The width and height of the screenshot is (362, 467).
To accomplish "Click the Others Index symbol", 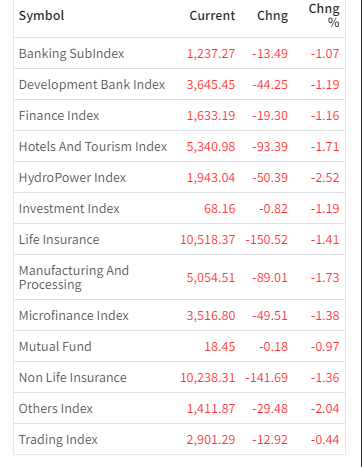I will point(56,409).
